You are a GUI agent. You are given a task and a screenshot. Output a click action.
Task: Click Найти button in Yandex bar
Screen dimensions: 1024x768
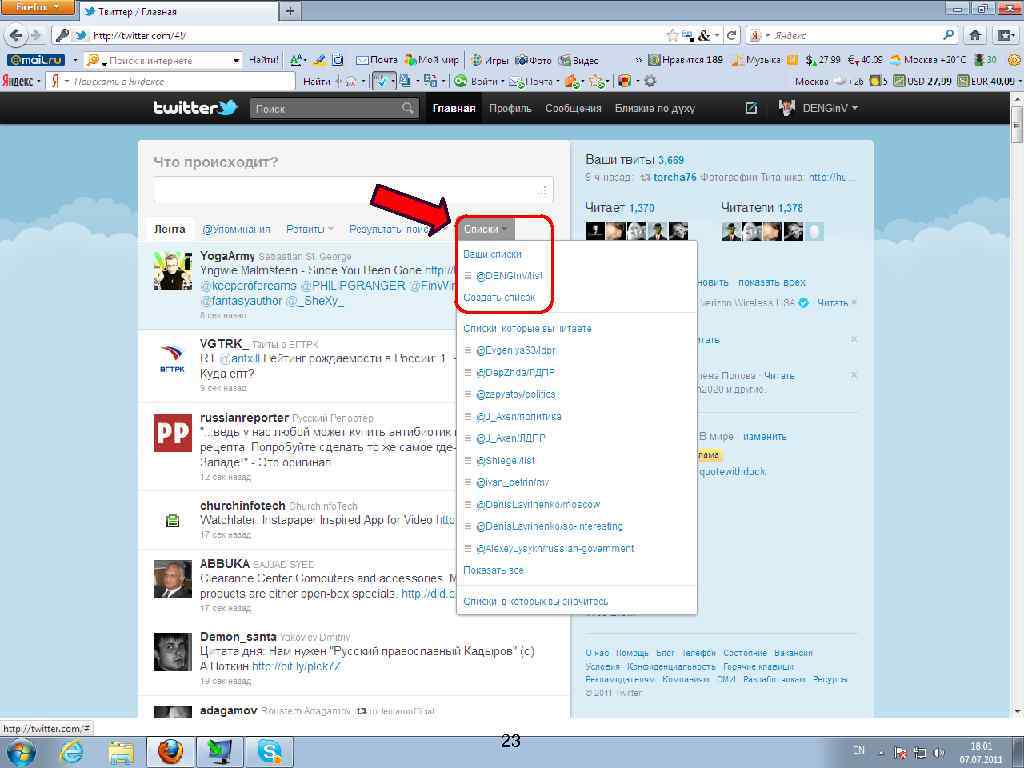pos(317,81)
